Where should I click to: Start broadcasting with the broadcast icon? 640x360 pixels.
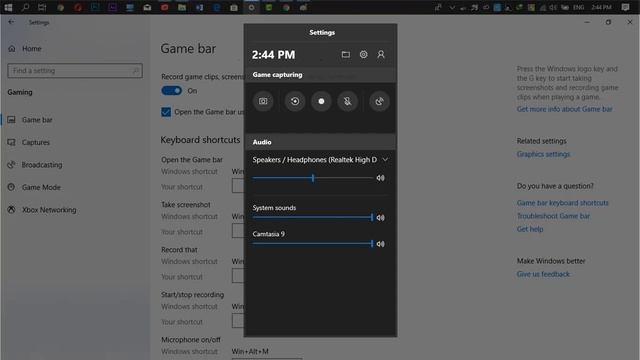379,101
